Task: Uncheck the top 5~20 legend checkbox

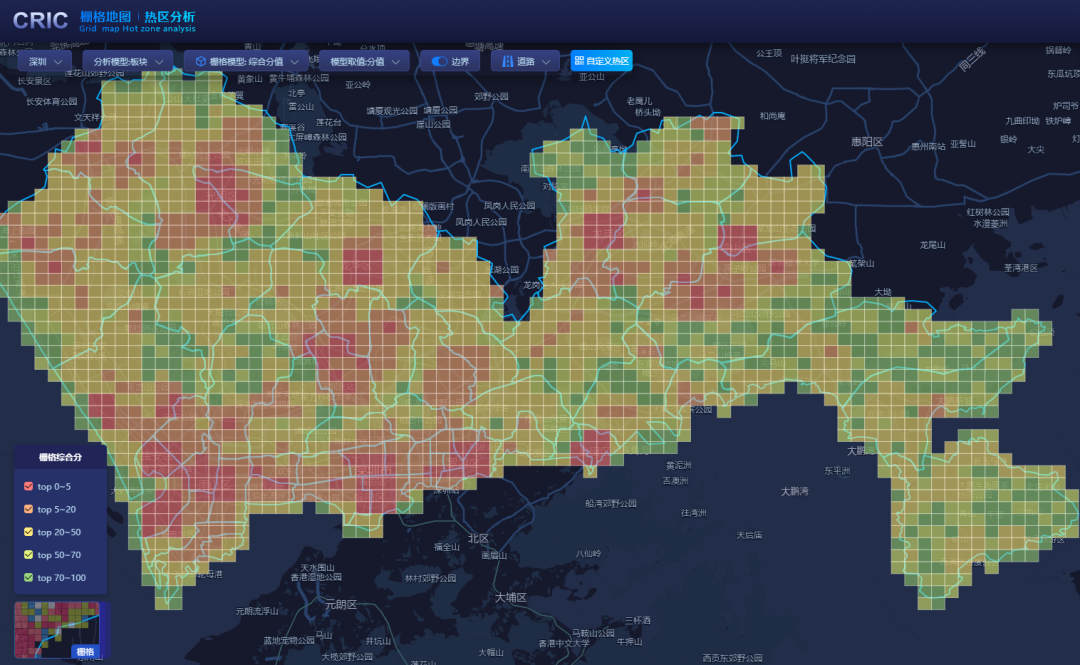Action: 29,509
